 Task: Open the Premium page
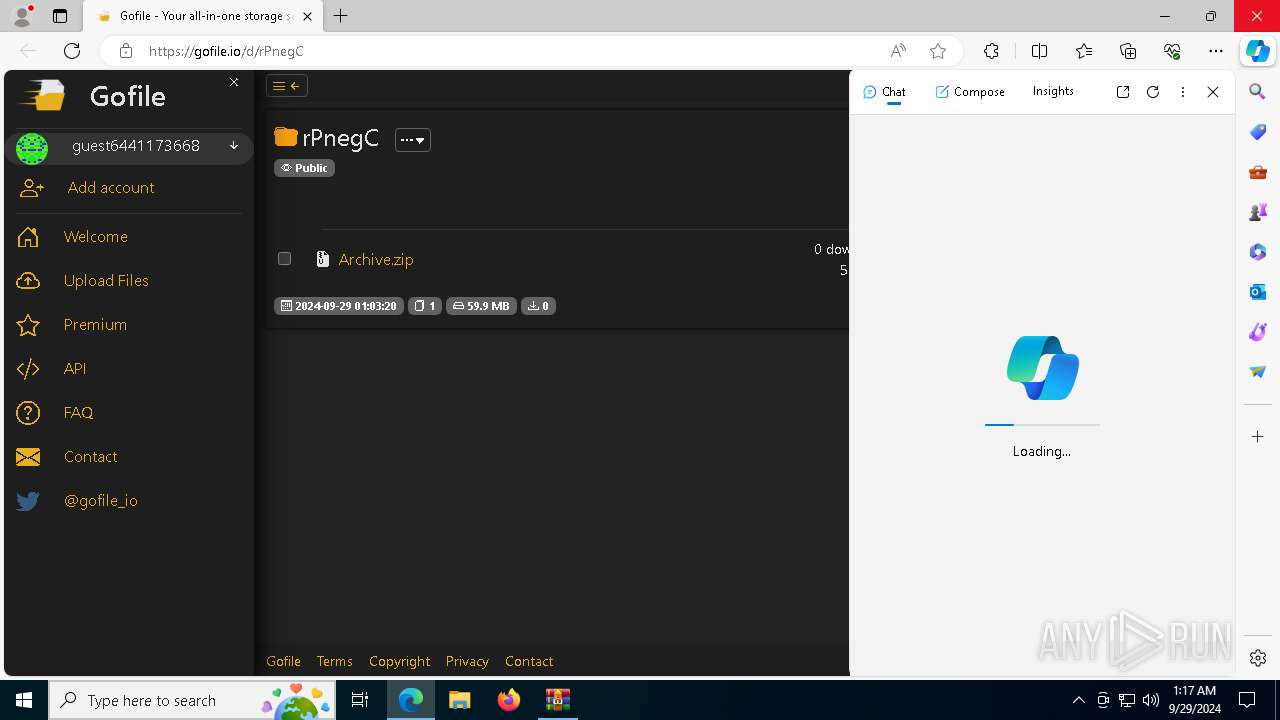pyautogui.click(x=95, y=324)
